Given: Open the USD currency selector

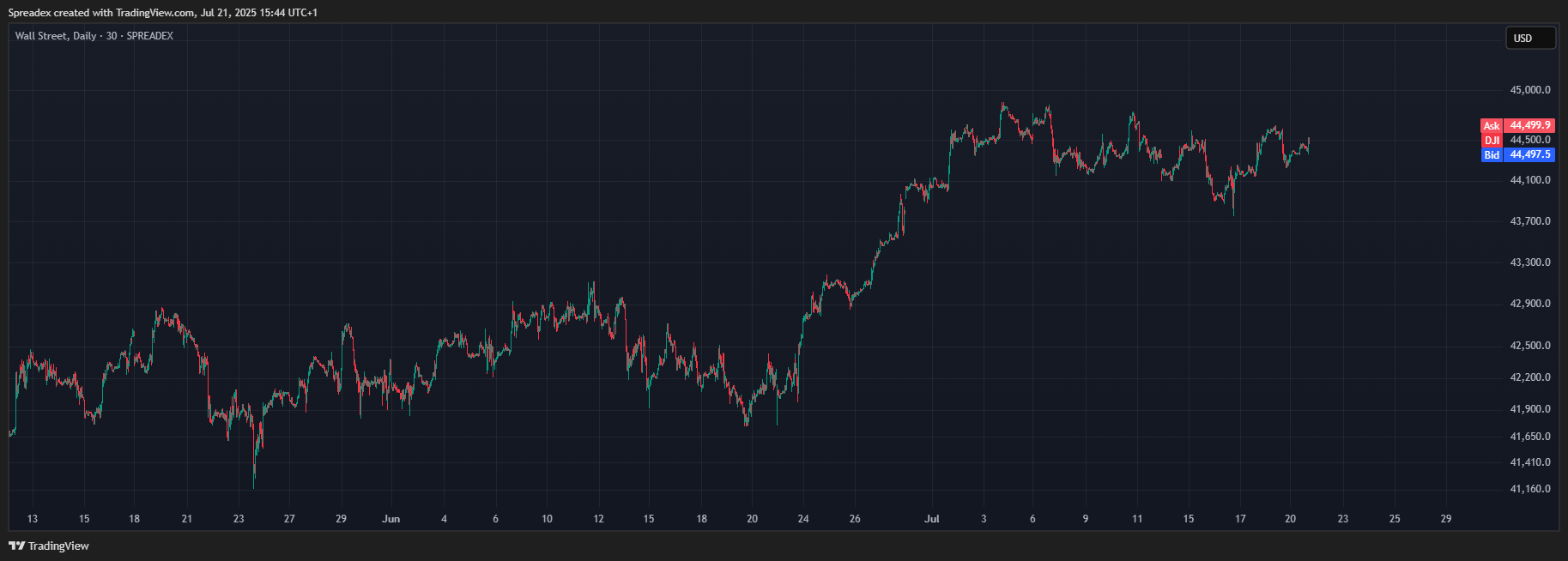Looking at the screenshot, I should click(1530, 38).
